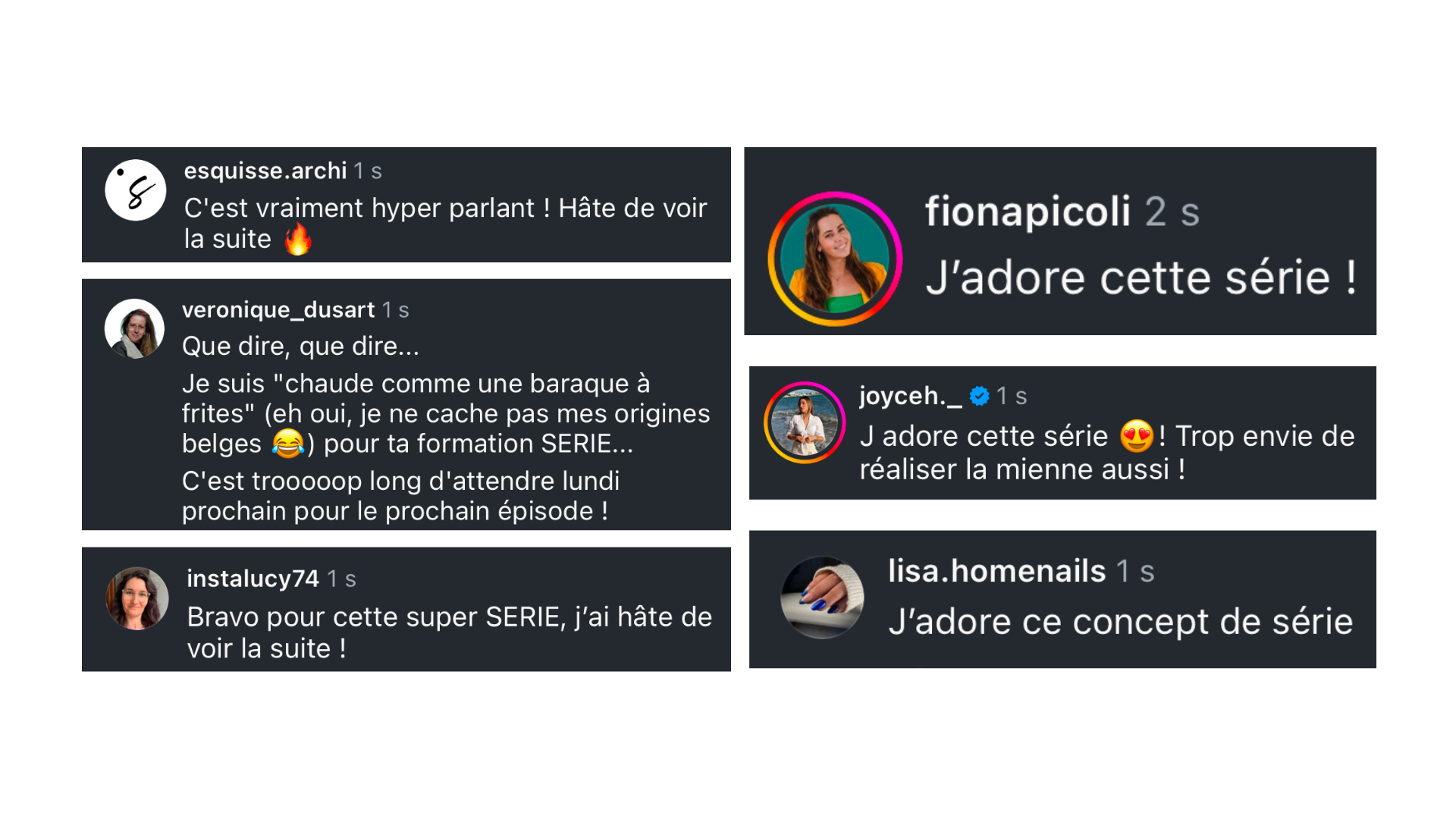This screenshot has height=819, width=1456.
Task: Select the instalucy74 username
Action: (253, 579)
